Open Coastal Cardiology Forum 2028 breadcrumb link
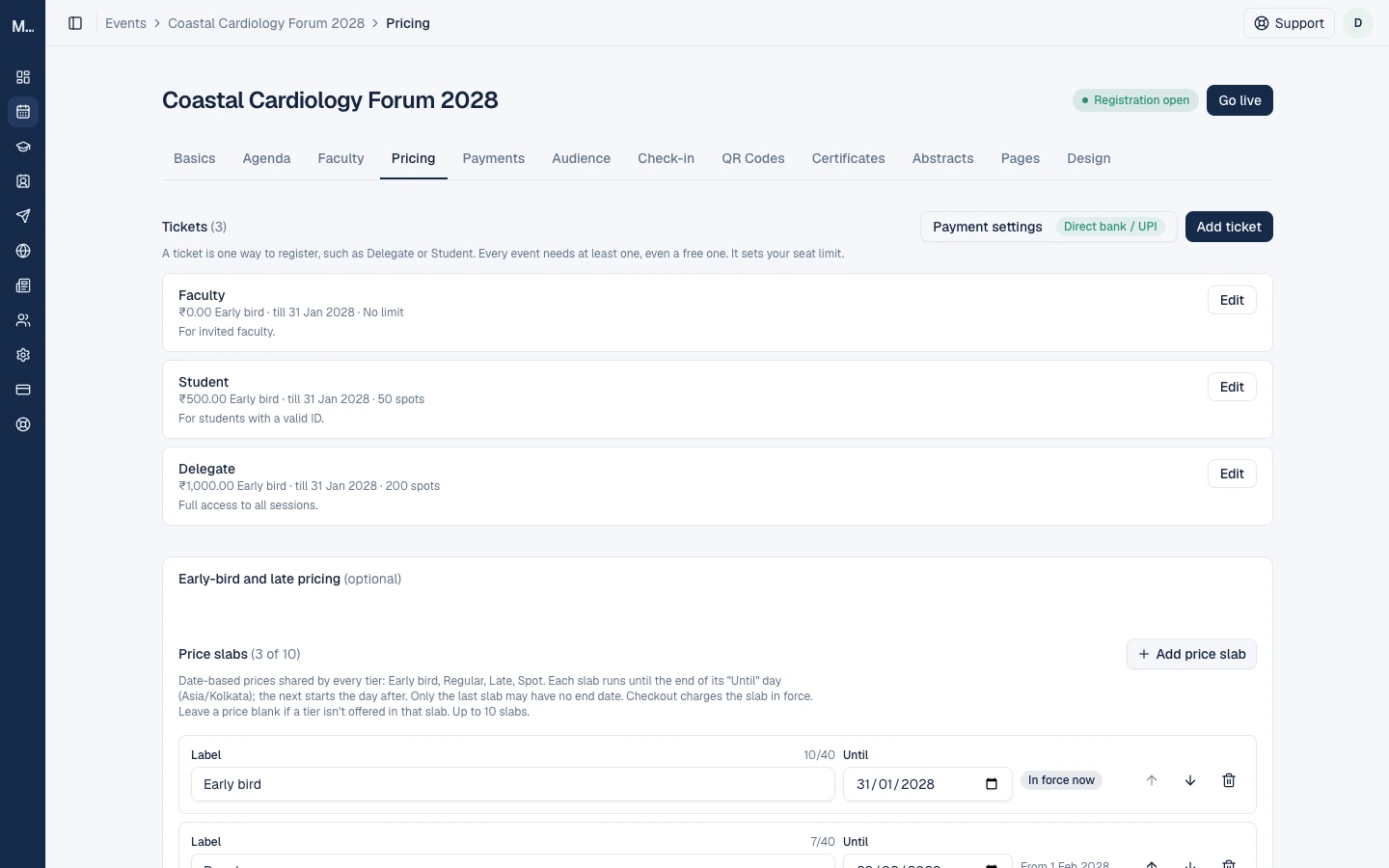The width and height of the screenshot is (1389, 868). point(266,23)
